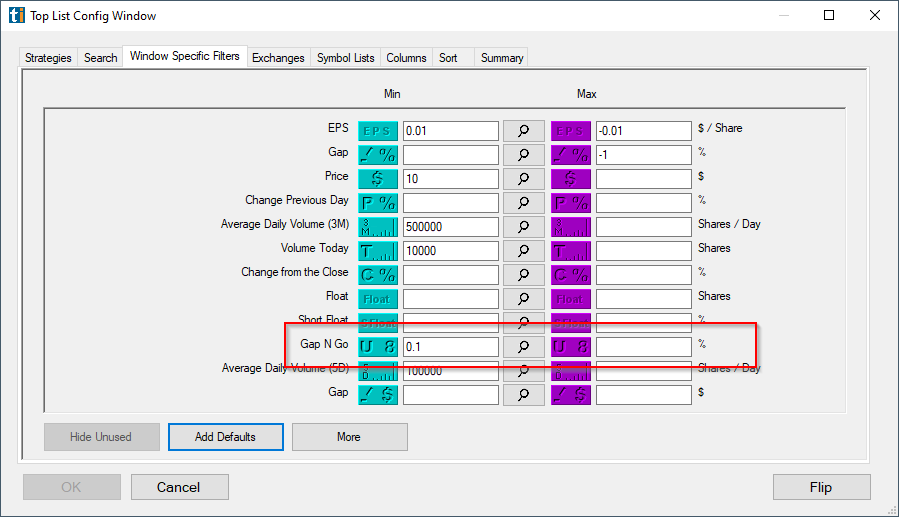This screenshot has width=899, height=517.
Task: Switch to the Strategies tab
Action: 48,58
